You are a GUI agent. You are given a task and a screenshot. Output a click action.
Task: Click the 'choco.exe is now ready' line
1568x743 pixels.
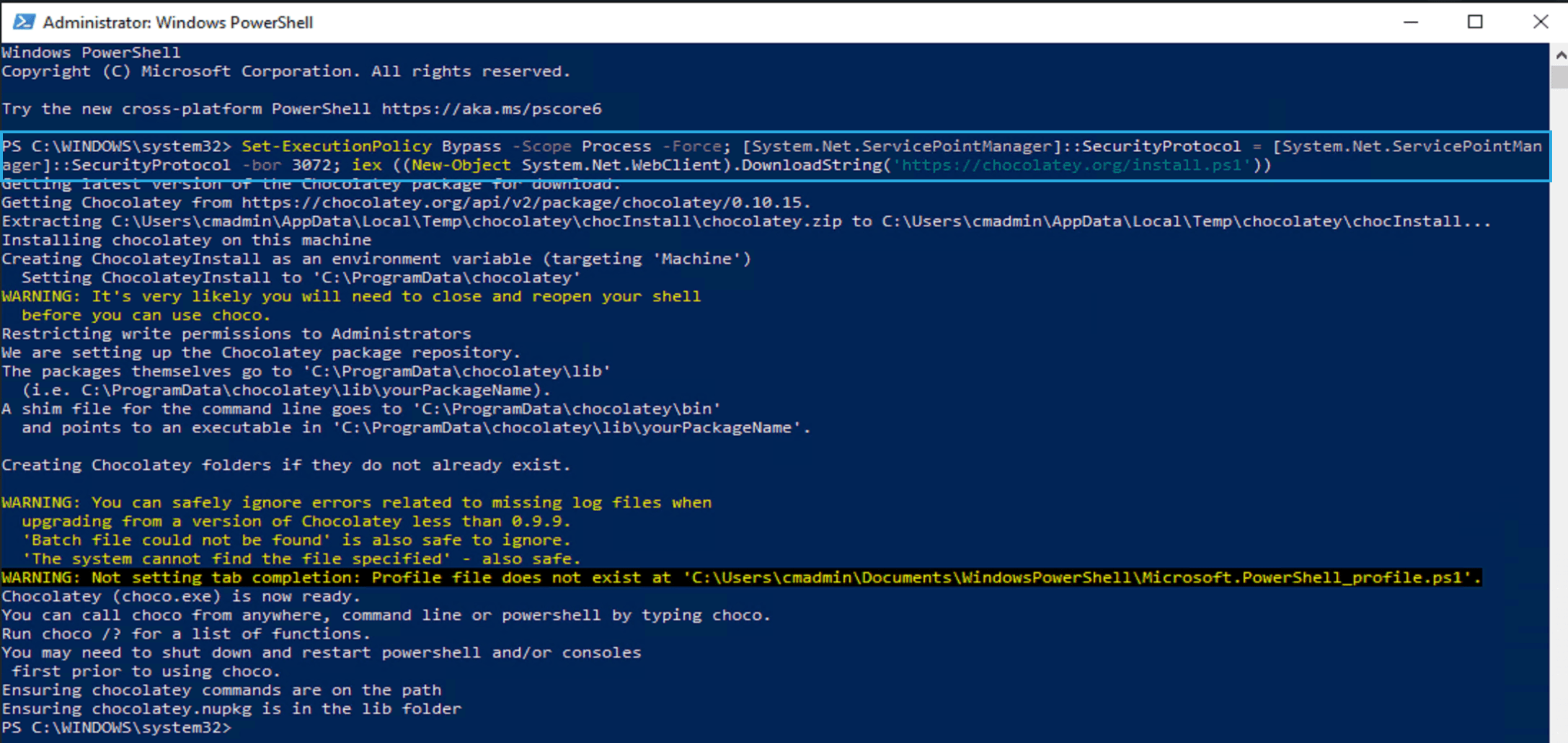pyautogui.click(x=180, y=597)
